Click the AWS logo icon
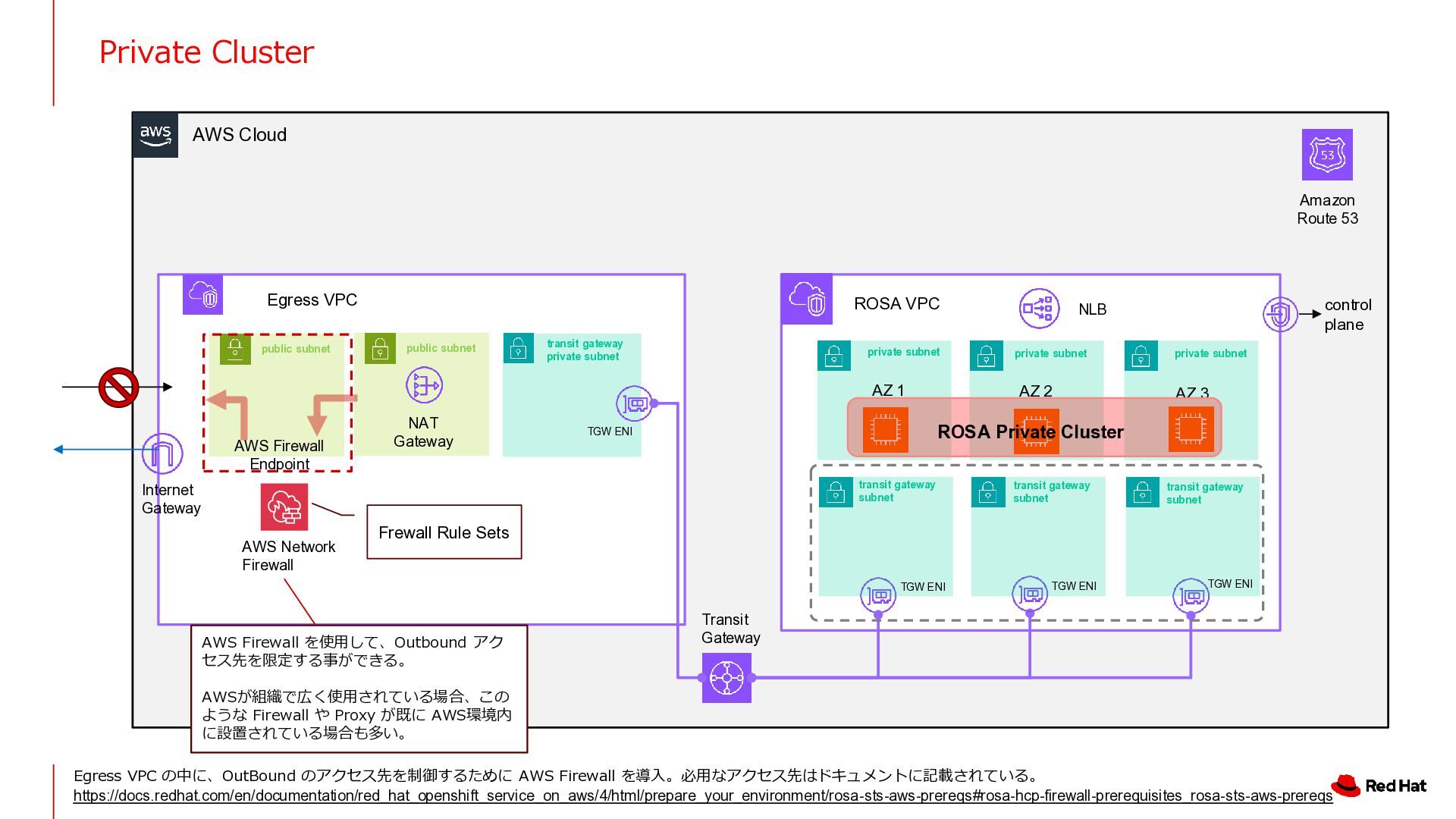Image resolution: width=1456 pixels, height=819 pixels. [x=155, y=136]
